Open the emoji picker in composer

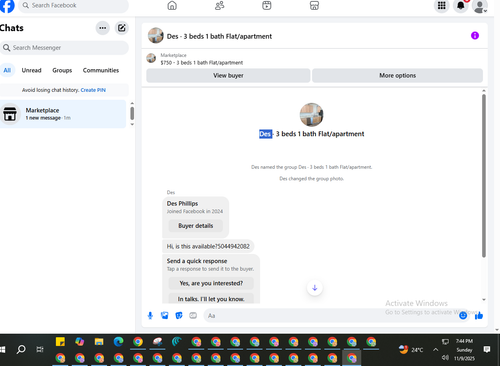[463, 315]
